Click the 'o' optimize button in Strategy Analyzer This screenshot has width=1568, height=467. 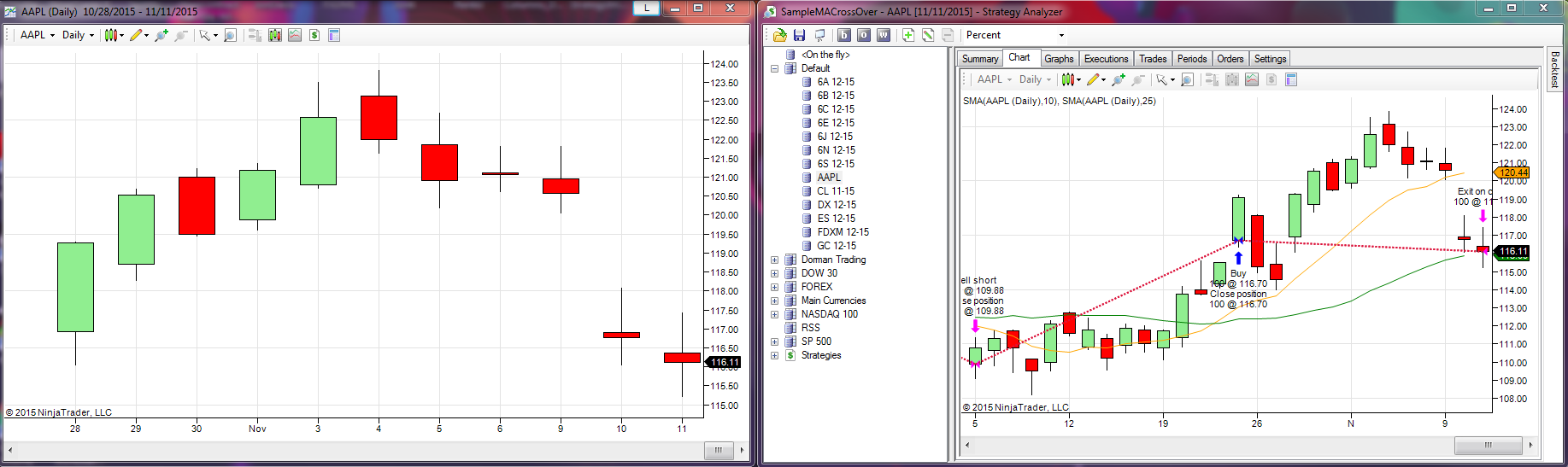[x=864, y=35]
